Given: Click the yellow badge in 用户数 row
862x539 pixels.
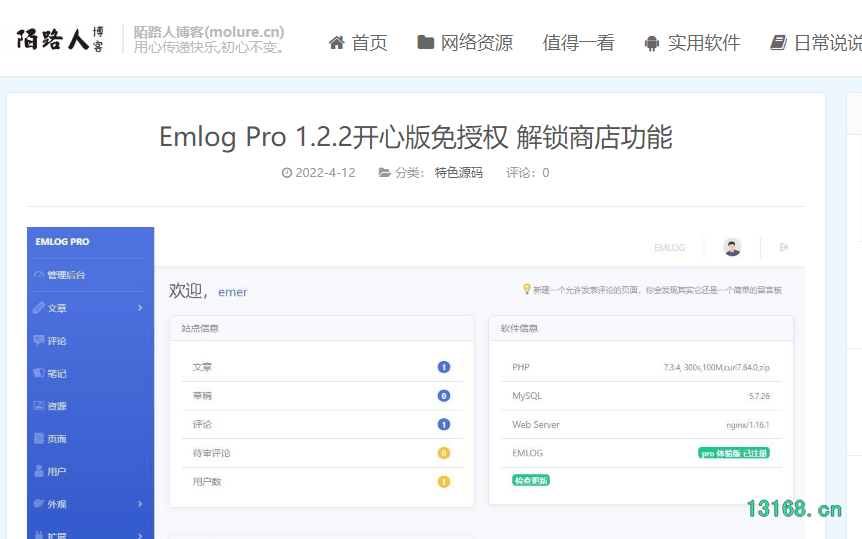Looking at the screenshot, I should pyautogui.click(x=444, y=482).
